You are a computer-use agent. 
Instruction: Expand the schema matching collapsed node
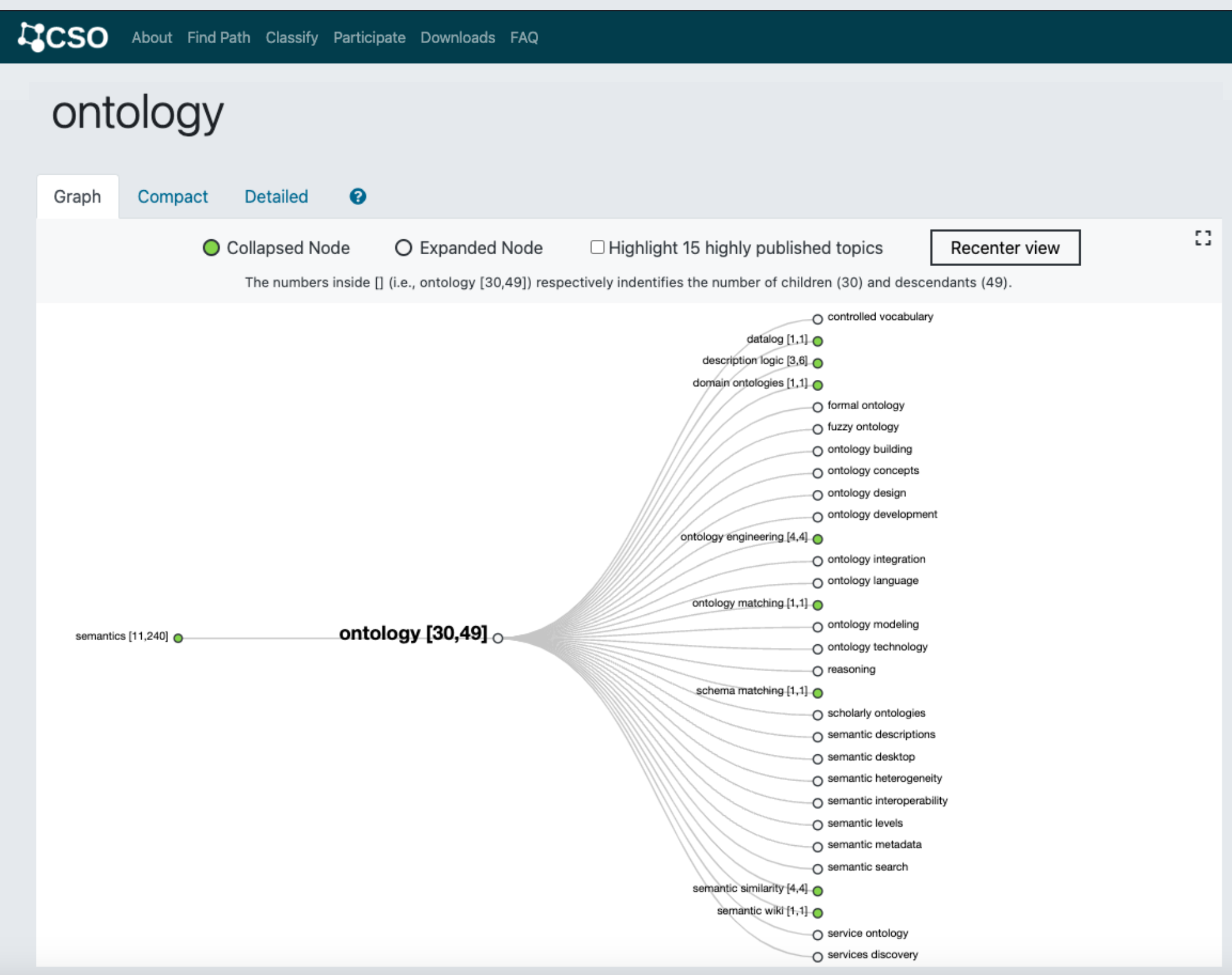coord(818,693)
